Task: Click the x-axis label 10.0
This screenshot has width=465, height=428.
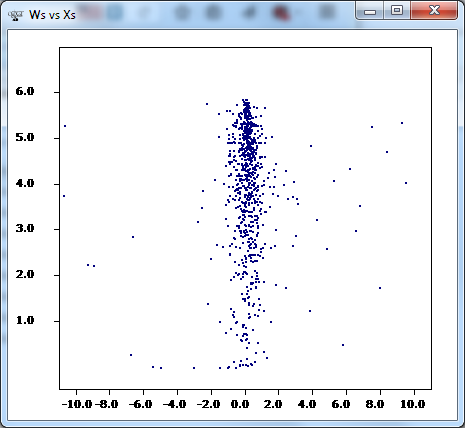Action: pos(413,404)
